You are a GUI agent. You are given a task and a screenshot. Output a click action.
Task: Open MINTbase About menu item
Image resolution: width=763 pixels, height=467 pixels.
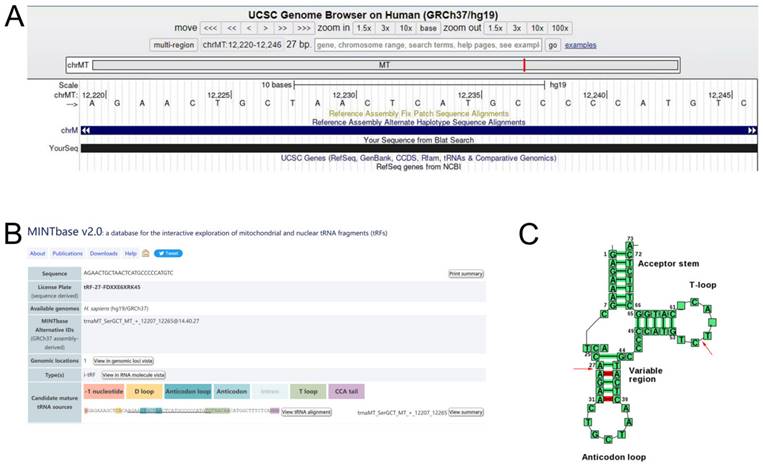click(x=37, y=253)
